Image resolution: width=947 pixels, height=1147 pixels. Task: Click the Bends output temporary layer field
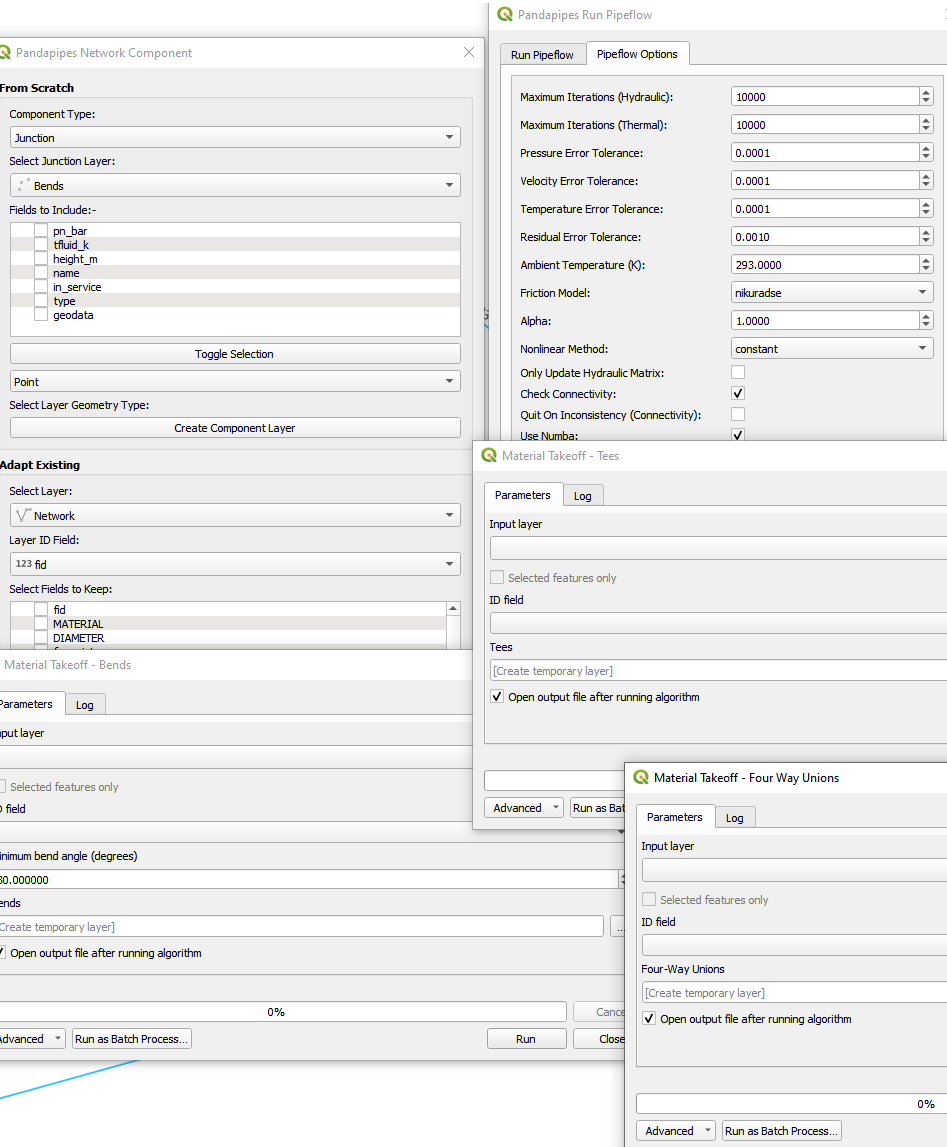[301, 927]
